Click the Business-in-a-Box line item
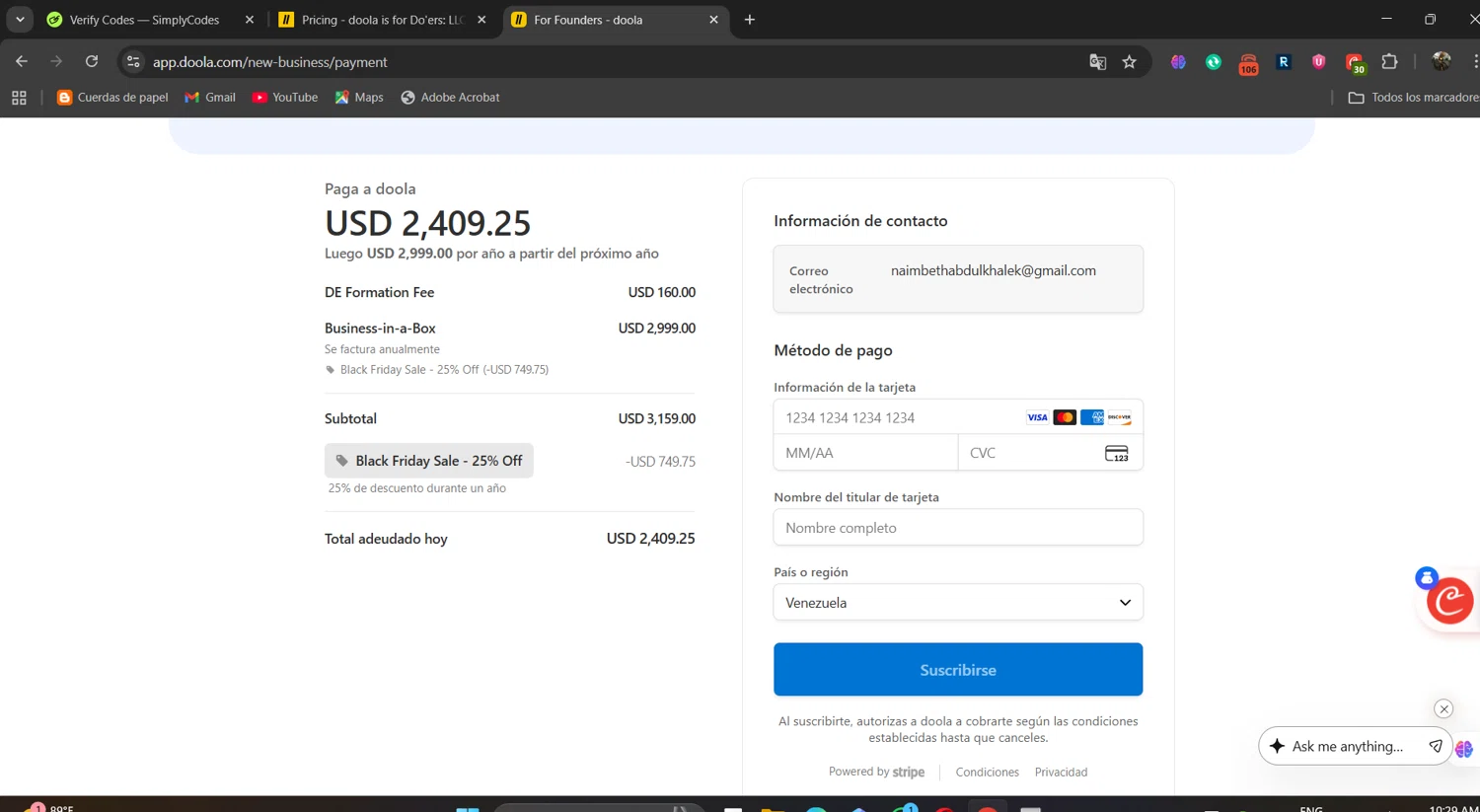The height and width of the screenshot is (812, 1480). tap(510, 328)
